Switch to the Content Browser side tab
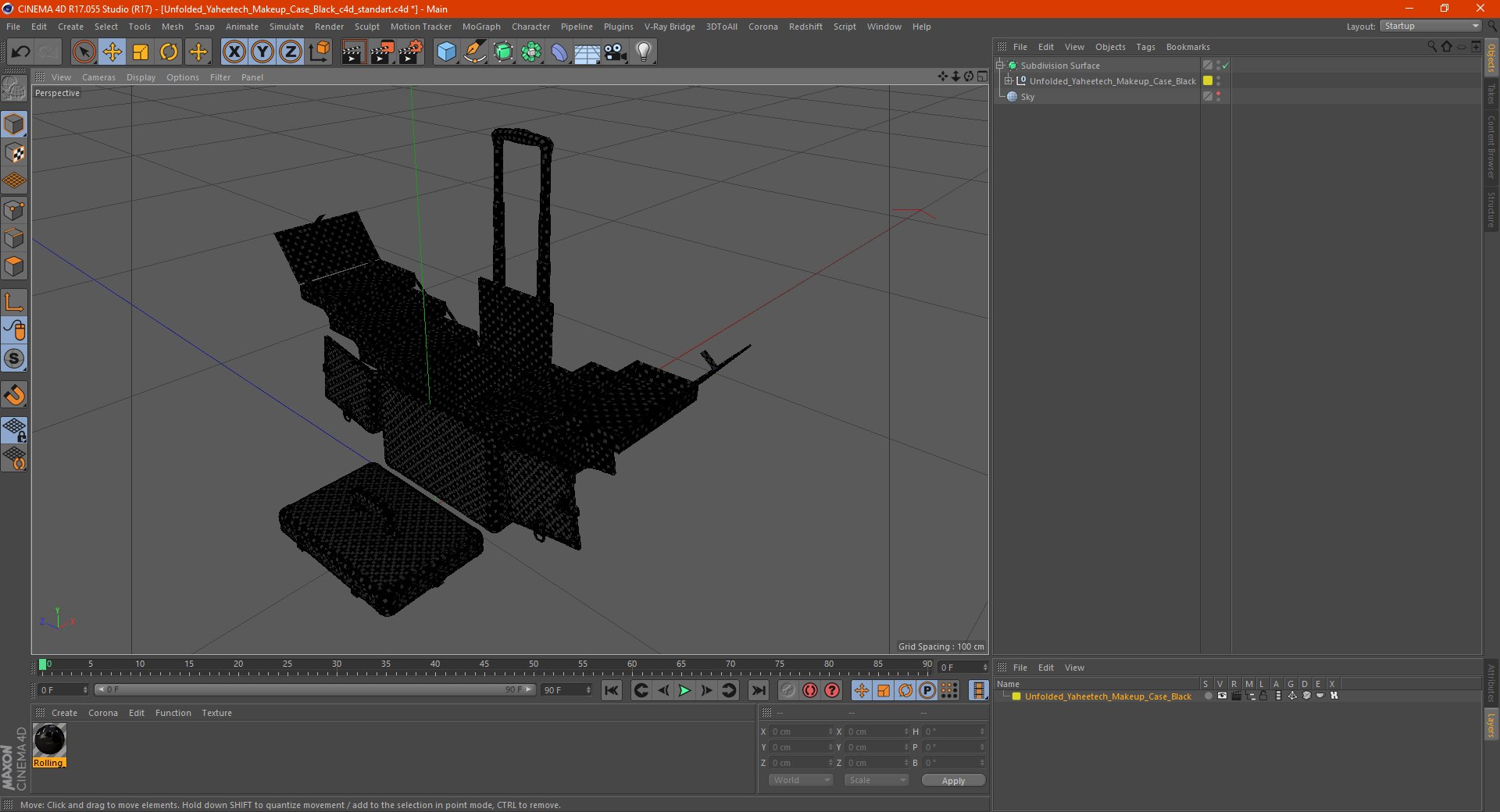Viewport: 1500px width, 812px height. click(x=1491, y=148)
